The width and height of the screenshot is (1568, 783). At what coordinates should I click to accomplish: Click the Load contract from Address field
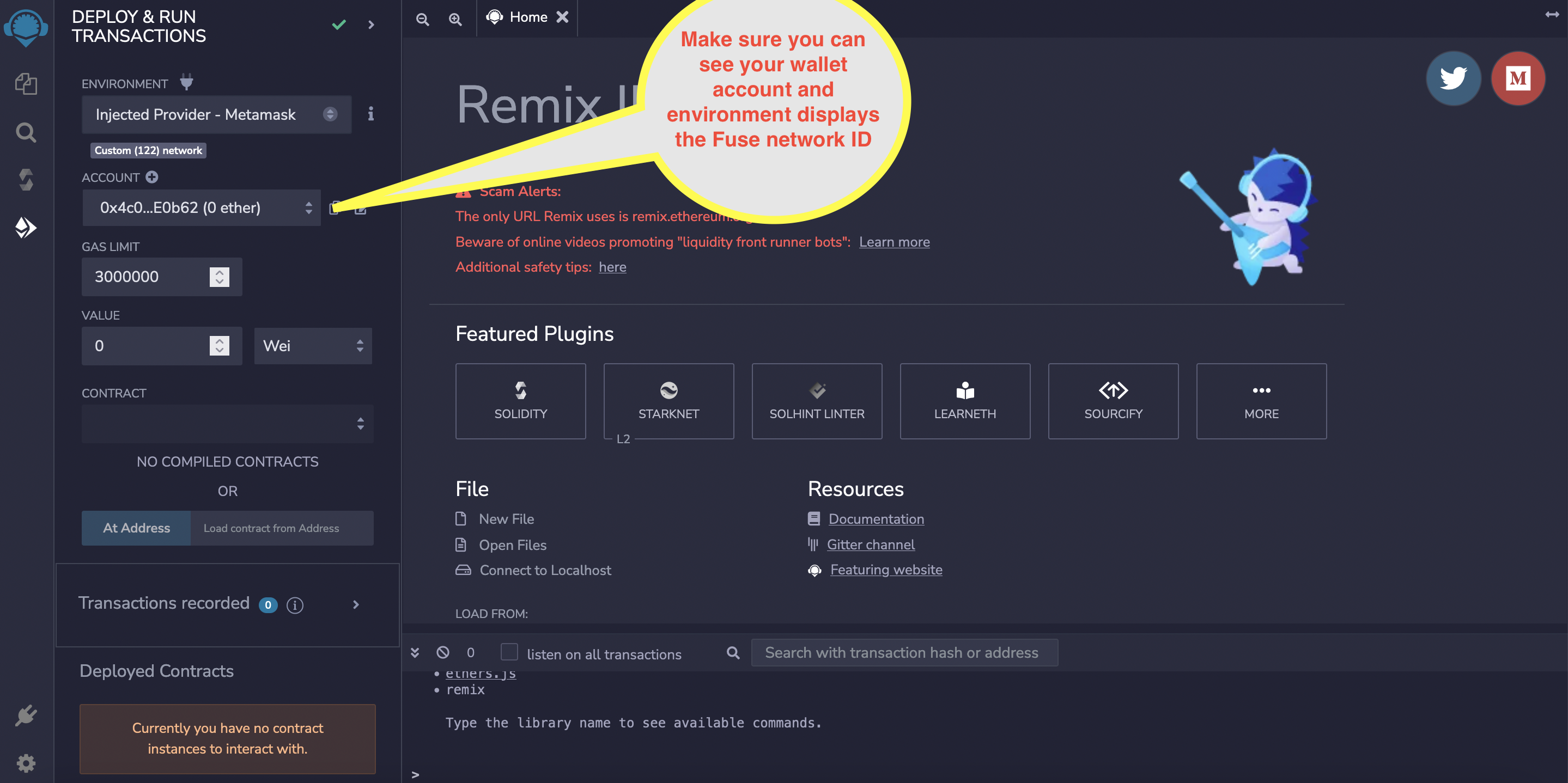click(282, 528)
